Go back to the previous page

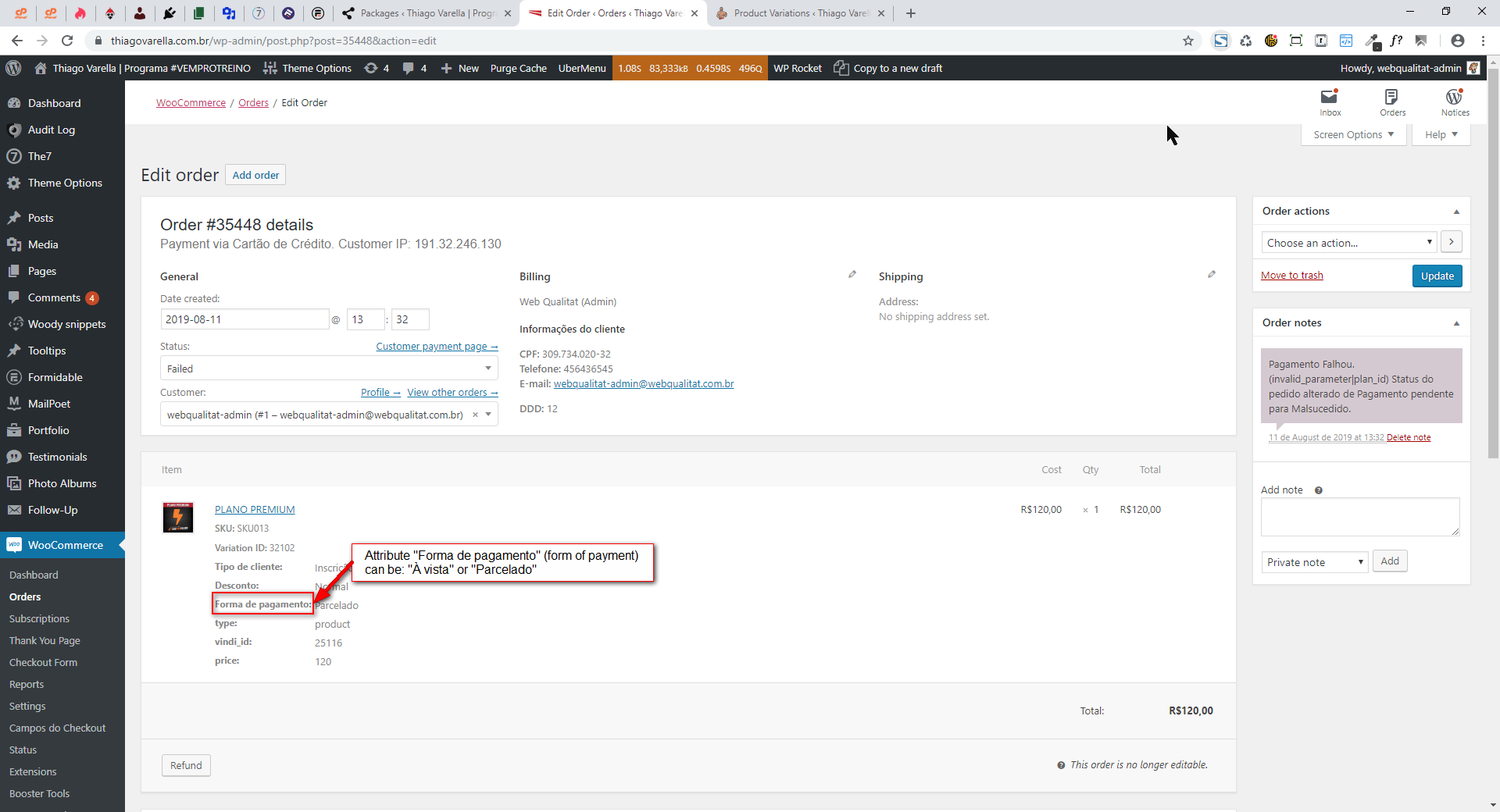click(17, 41)
